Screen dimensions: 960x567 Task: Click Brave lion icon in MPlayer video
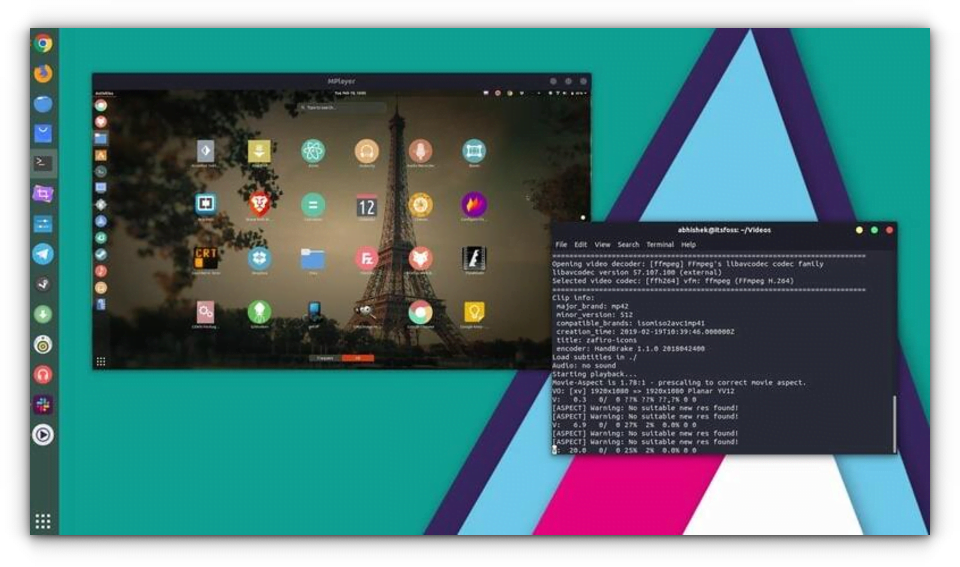click(x=259, y=204)
